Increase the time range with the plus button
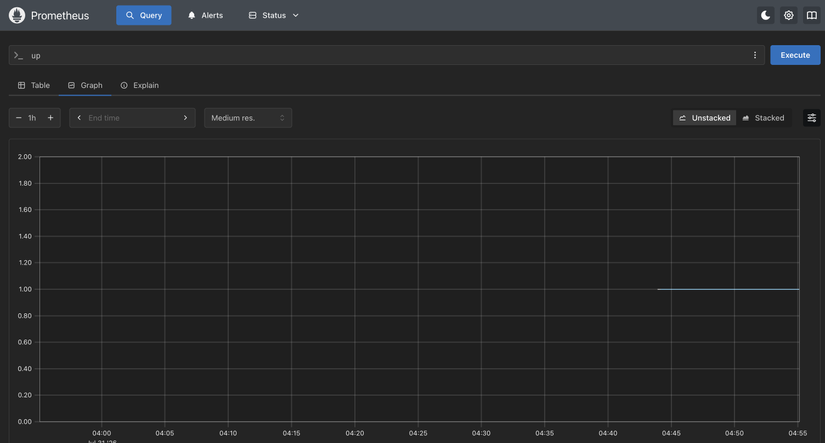 [x=51, y=118]
